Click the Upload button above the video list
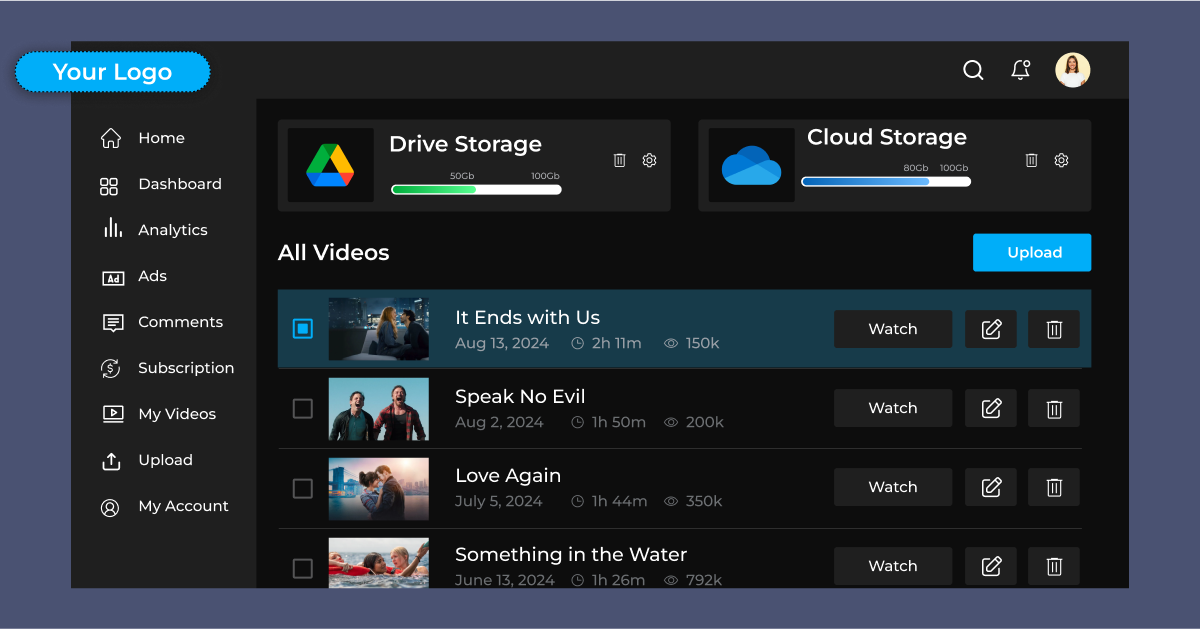The width and height of the screenshot is (1200, 629). click(1032, 252)
